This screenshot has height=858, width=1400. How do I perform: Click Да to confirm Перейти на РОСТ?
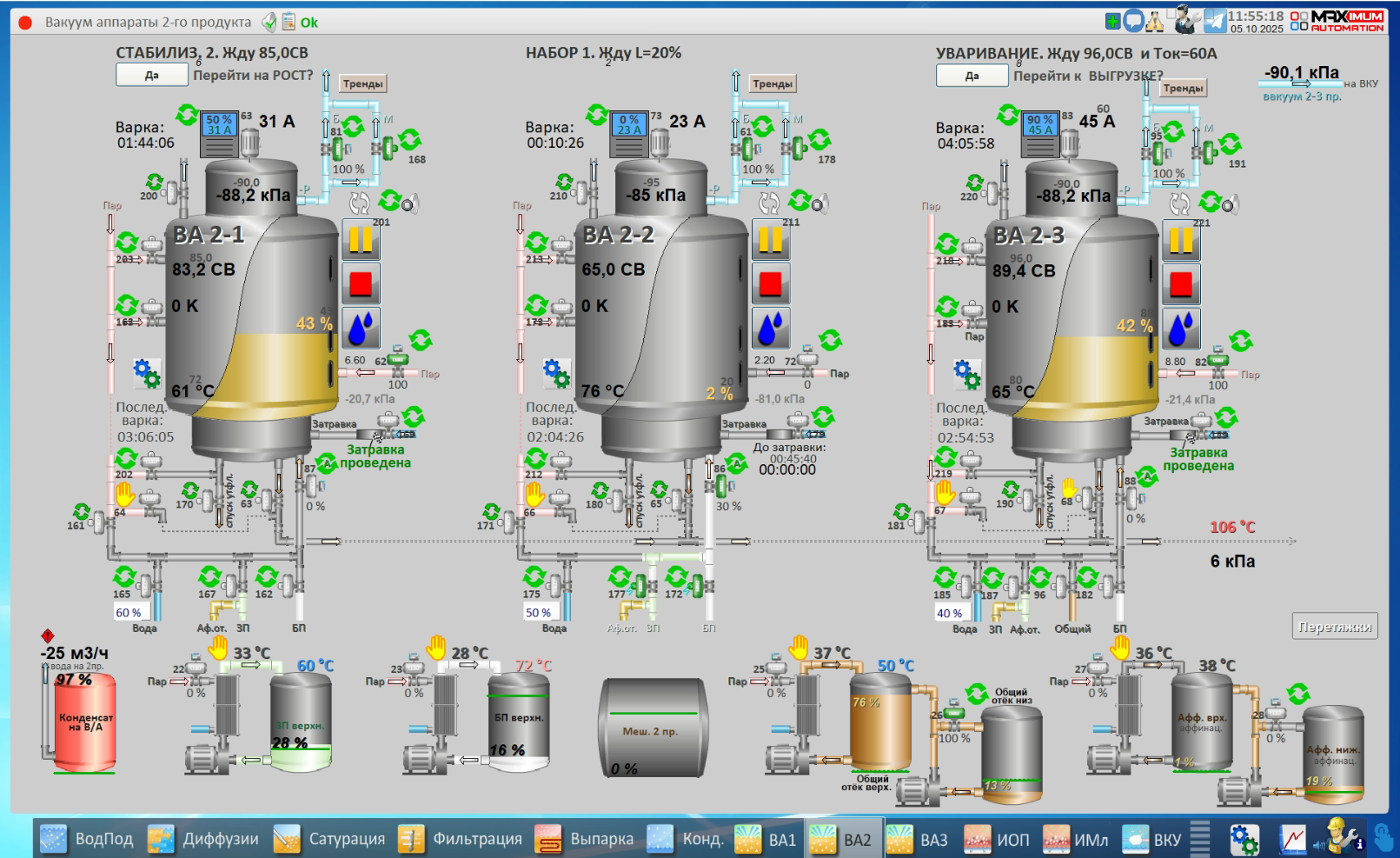click(x=152, y=76)
